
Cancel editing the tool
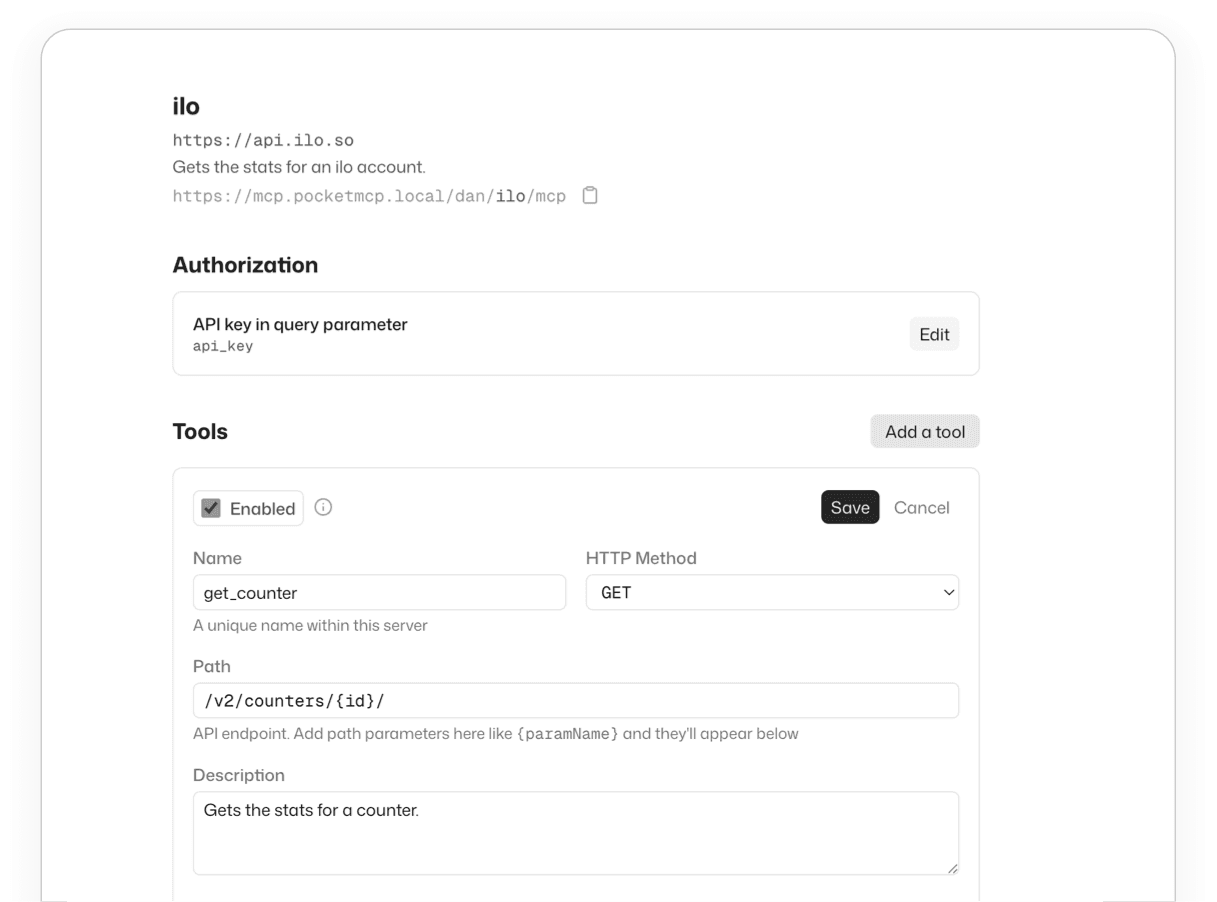921,507
